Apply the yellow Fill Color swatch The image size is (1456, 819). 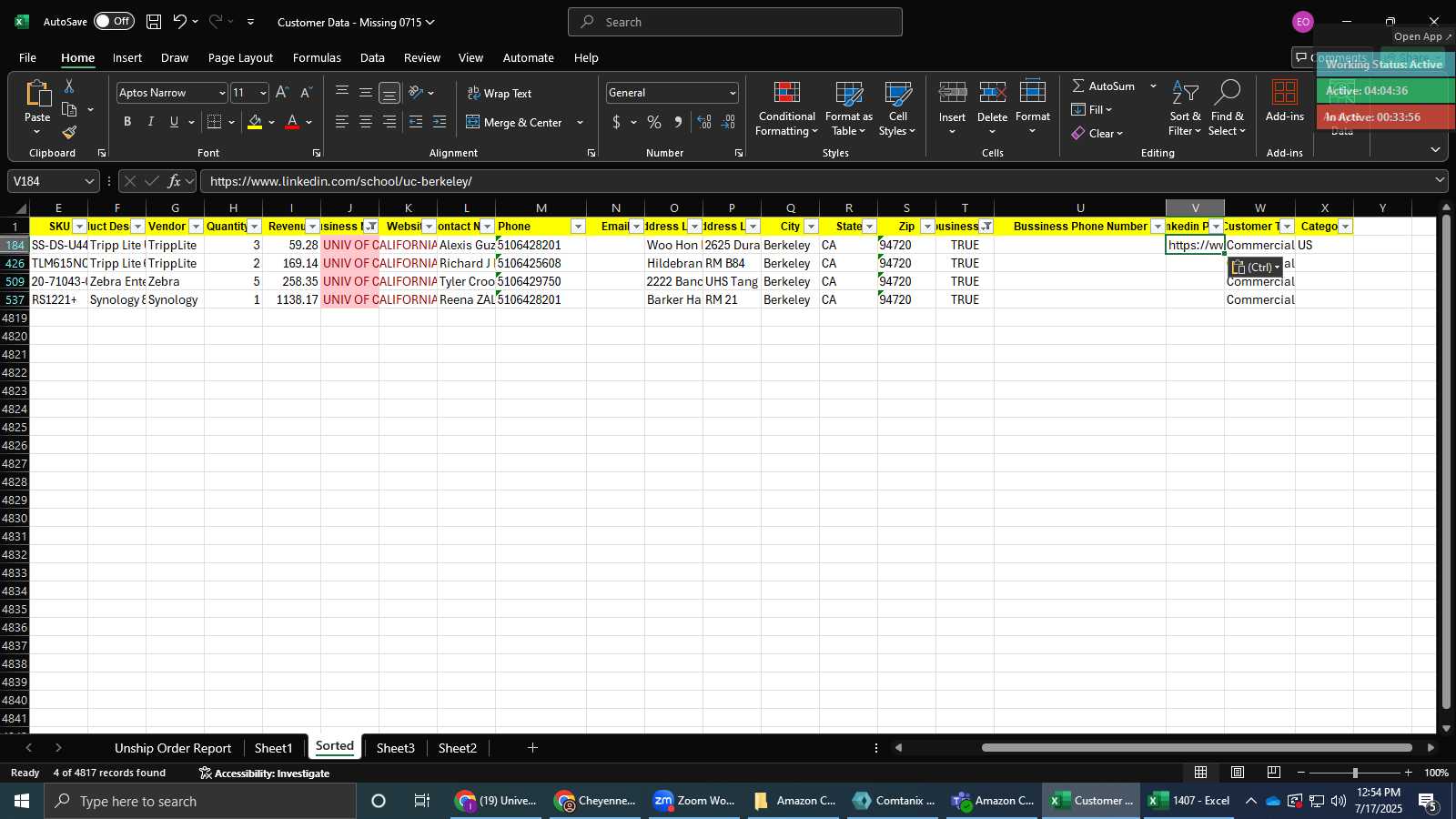tap(255, 122)
